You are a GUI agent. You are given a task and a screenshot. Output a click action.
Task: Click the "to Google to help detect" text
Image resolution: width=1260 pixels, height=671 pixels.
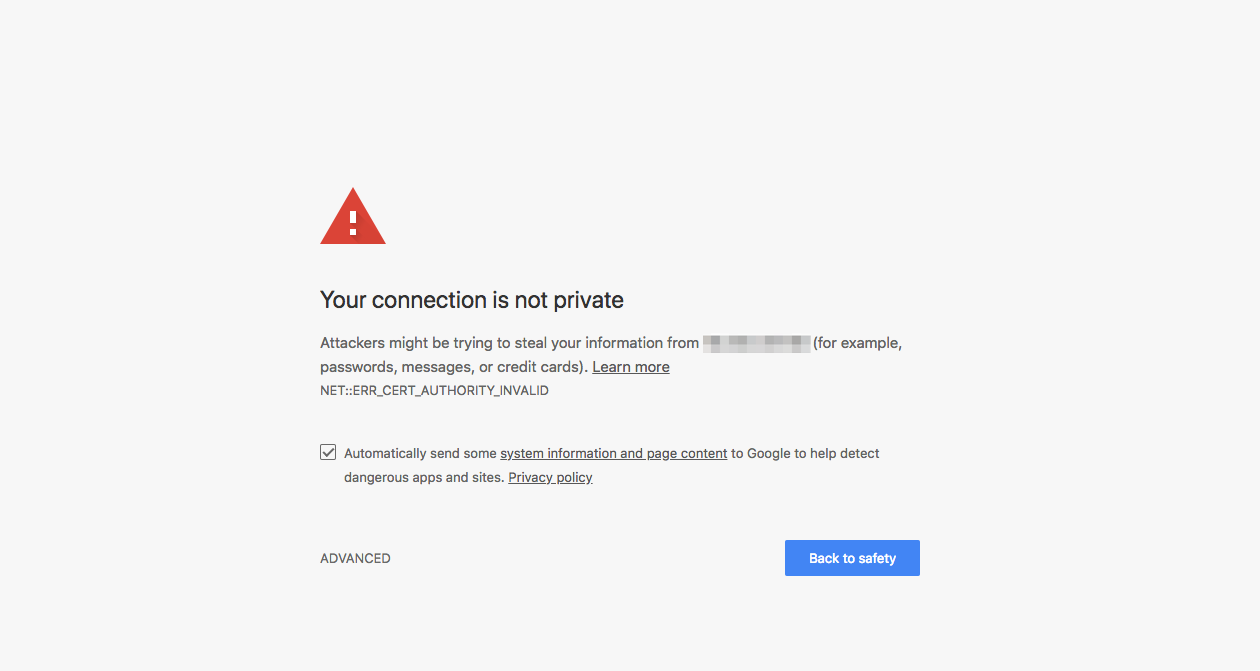[x=805, y=454]
